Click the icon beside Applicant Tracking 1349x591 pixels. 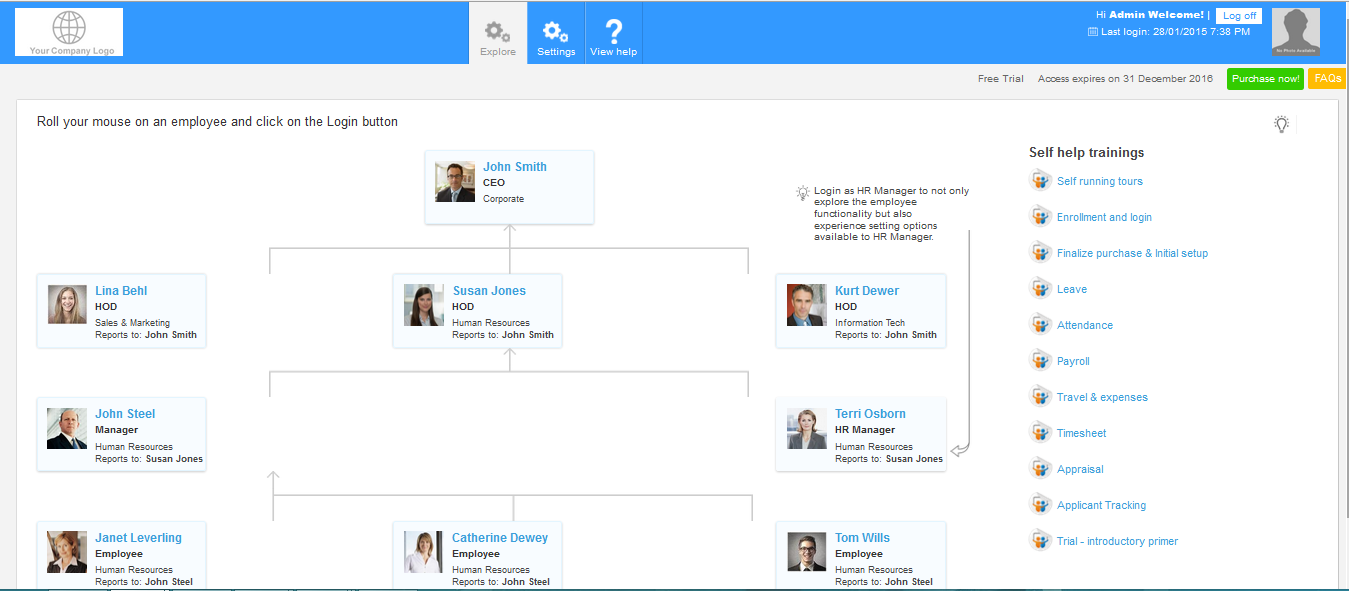pyautogui.click(x=1040, y=505)
